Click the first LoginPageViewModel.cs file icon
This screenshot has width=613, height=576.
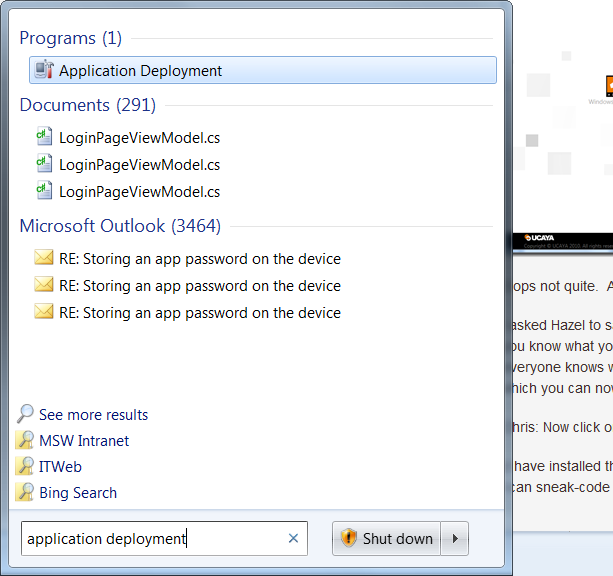(x=44, y=138)
